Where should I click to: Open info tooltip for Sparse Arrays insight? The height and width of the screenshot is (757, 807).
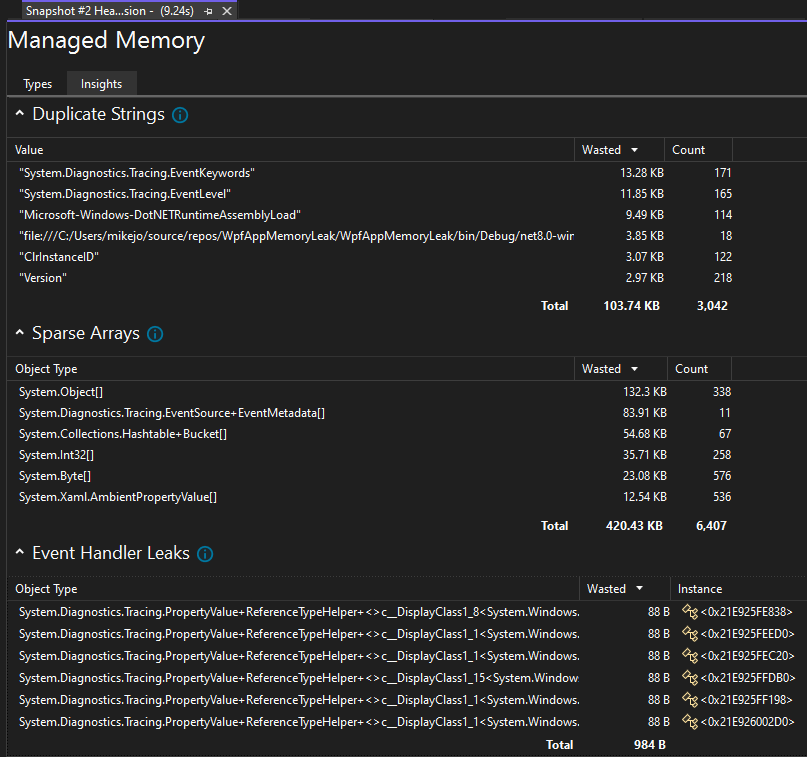pos(155,335)
